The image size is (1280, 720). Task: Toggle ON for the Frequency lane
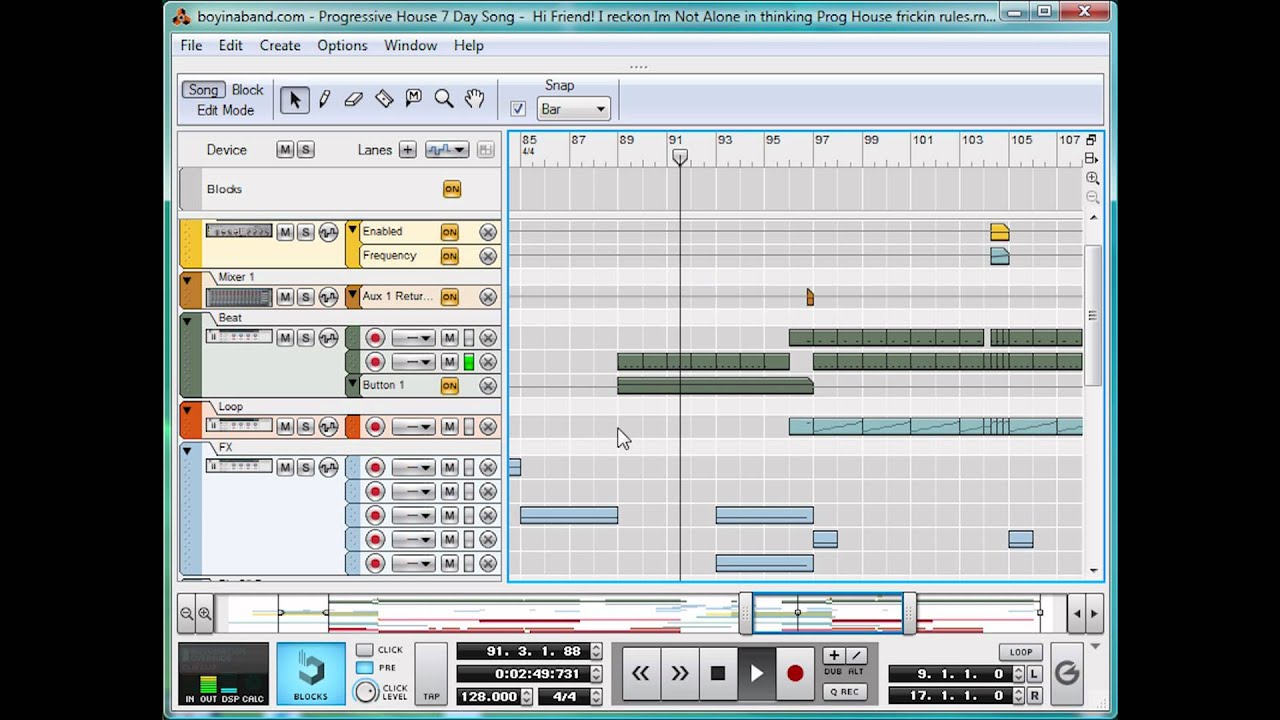[x=450, y=256]
